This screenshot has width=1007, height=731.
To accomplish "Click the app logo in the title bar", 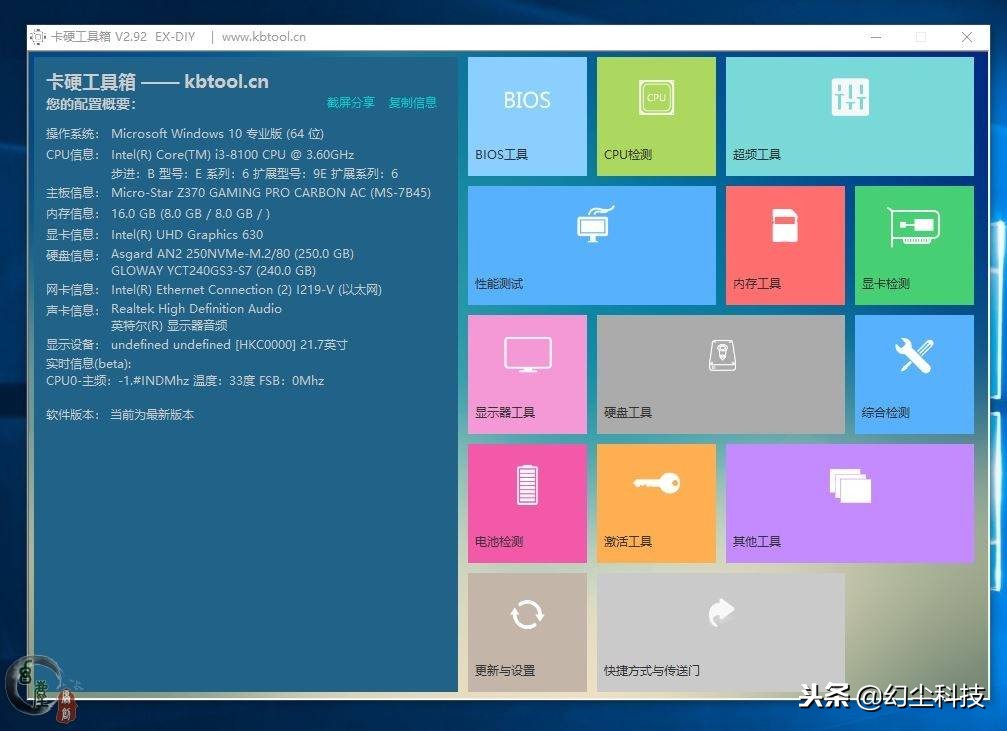I will point(37,36).
